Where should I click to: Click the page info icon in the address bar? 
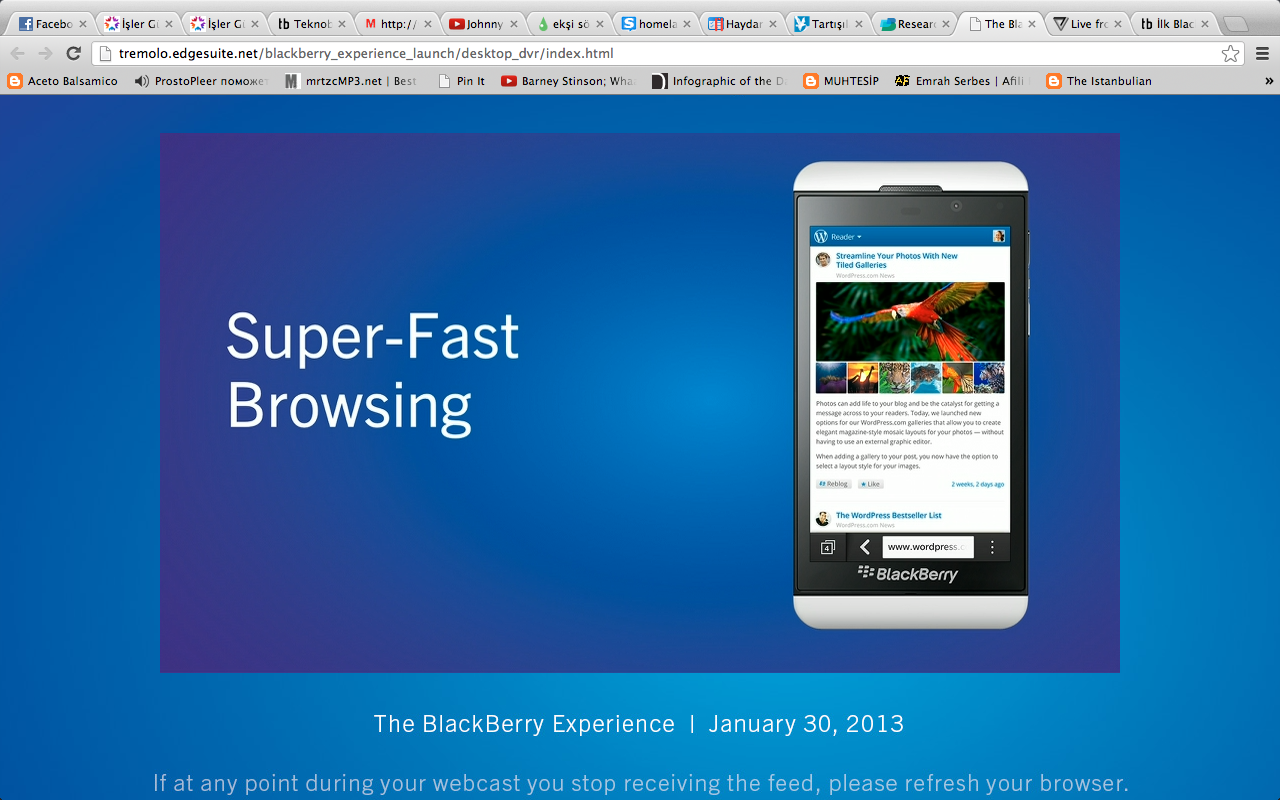(x=104, y=54)
